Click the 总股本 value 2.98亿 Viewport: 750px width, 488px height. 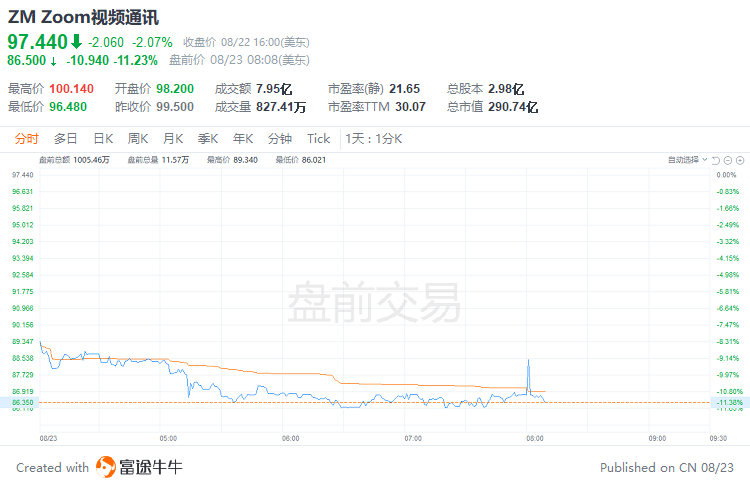506,89
